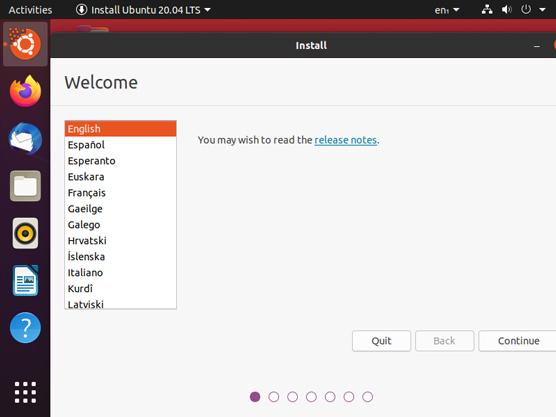556x417 pixels.
Task: Open the Activities overview
Action: pos(30,10)
